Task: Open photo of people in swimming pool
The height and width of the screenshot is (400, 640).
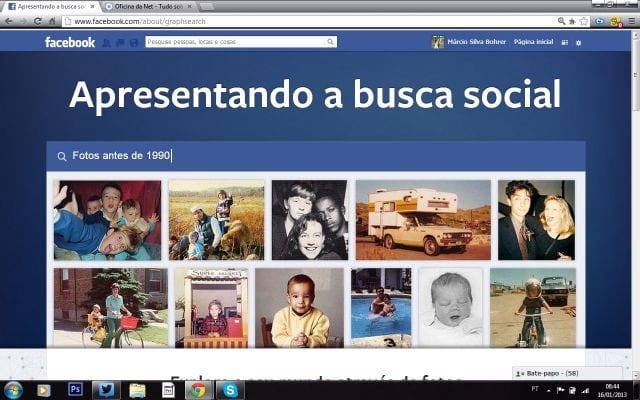Action: point(381,308)
